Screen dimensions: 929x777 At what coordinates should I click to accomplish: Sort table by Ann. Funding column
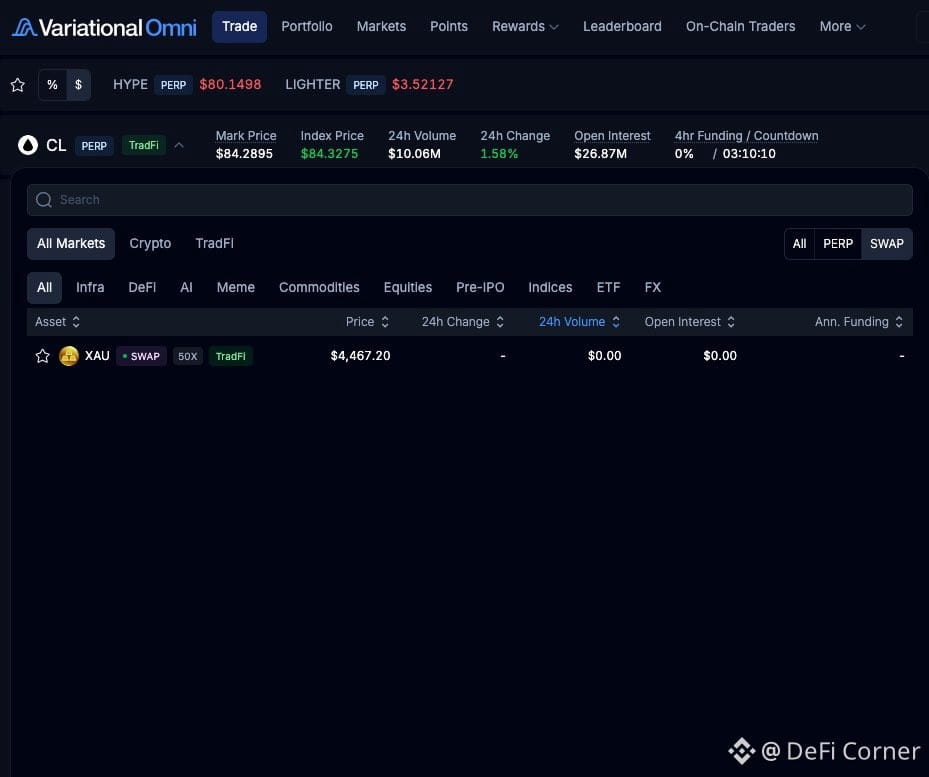click(x=858, y=322)
